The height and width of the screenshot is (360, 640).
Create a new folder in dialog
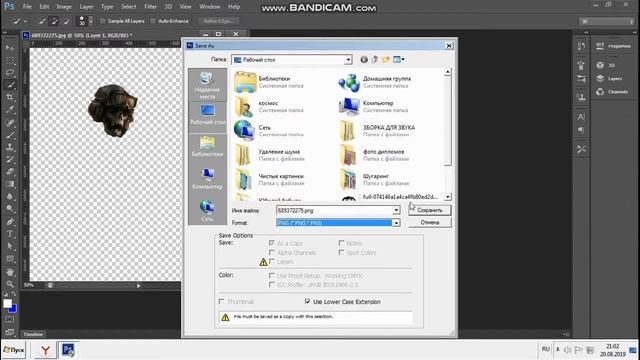pyautogui.click(x=386, y=60)
